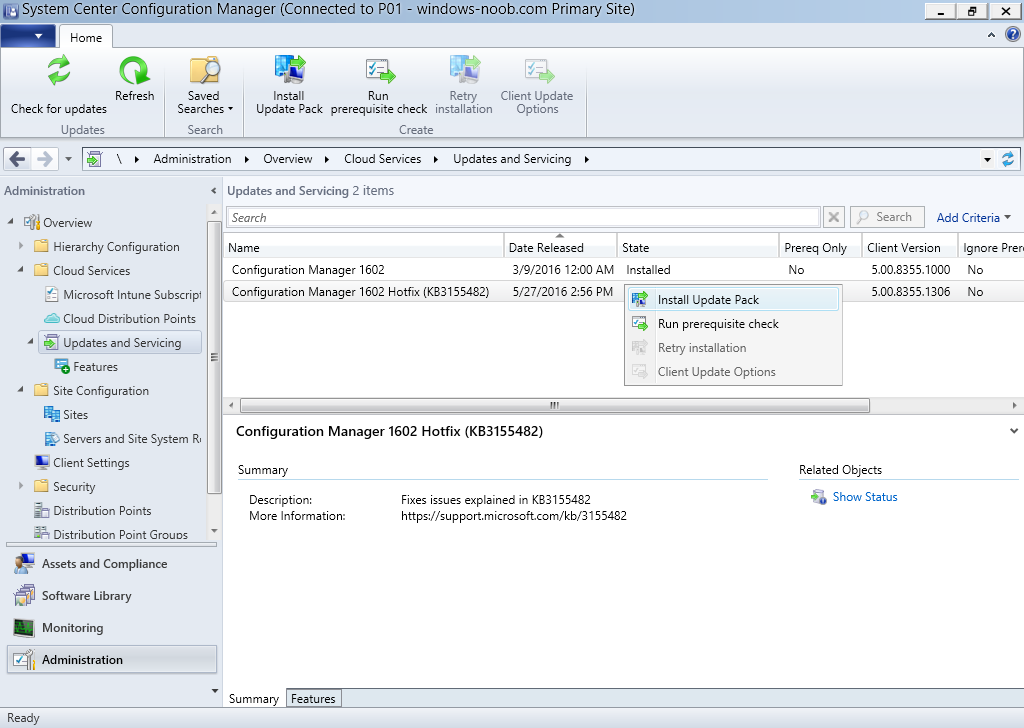Click Install Update Pack ribbon icon
The image size is (1024, 728).
[289, 71]
